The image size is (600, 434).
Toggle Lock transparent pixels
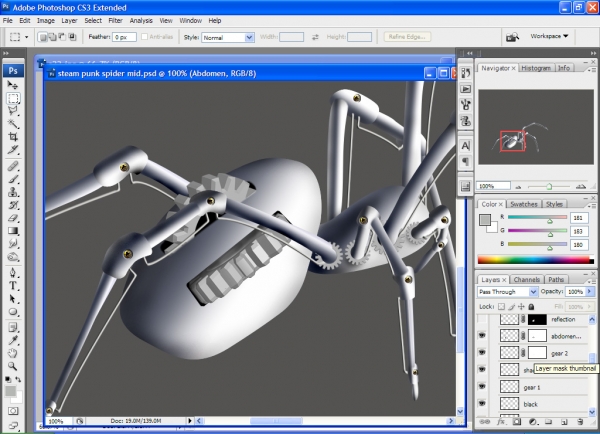pos(501,307)
